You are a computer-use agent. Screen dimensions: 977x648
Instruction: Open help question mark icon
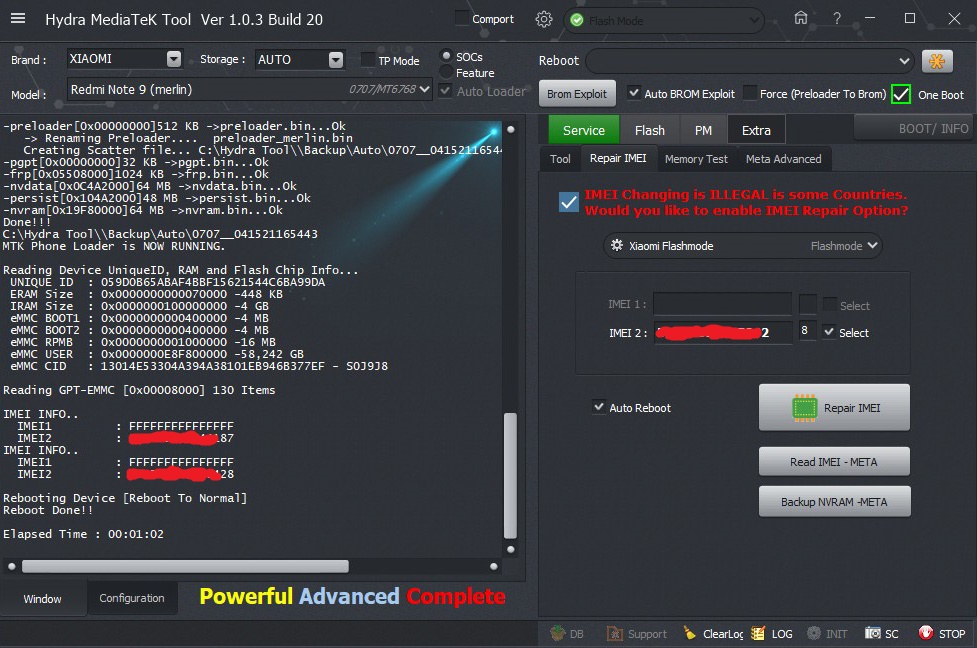[x=837, y=19]
